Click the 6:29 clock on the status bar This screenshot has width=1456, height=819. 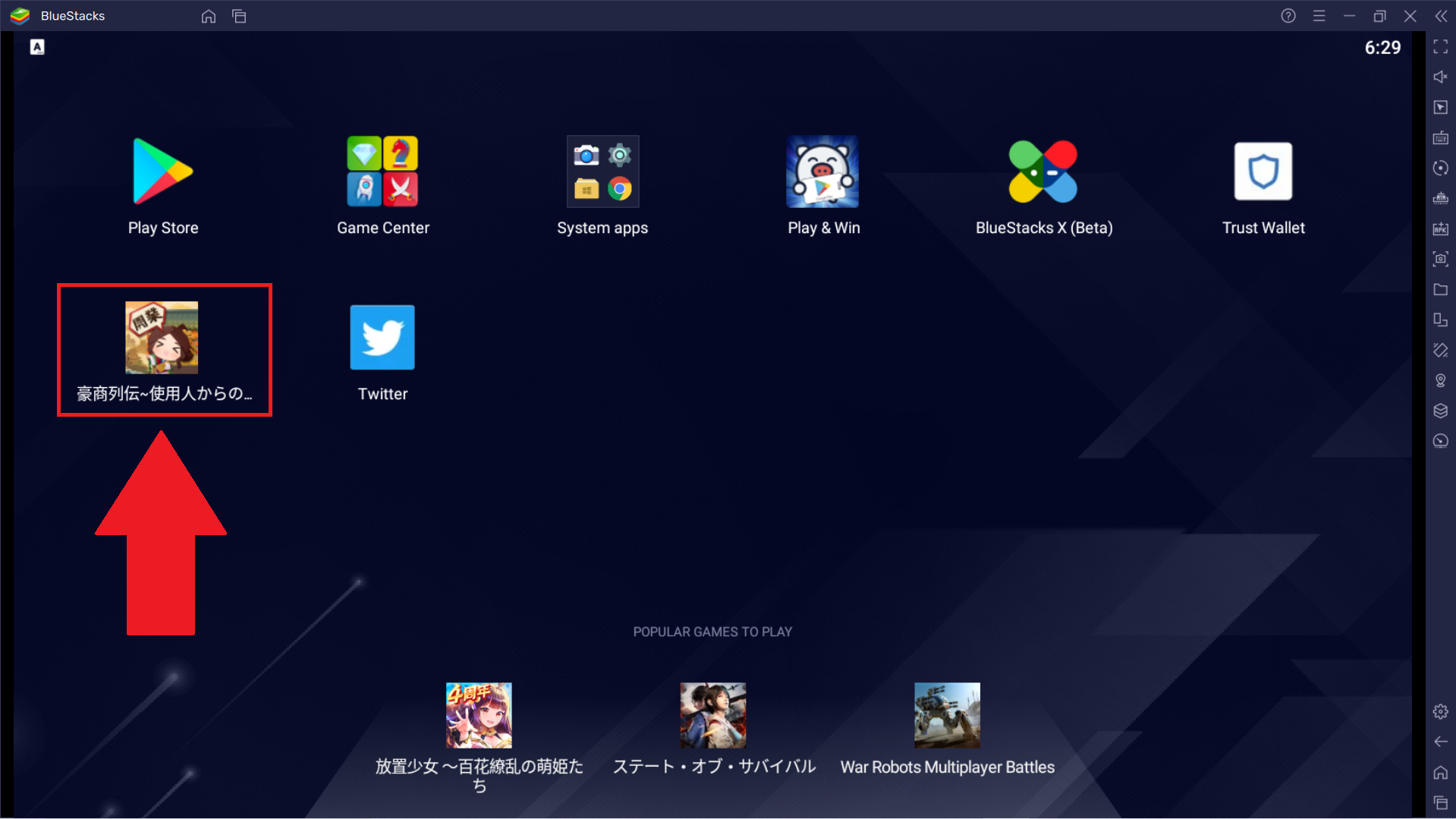point(1382,48)
